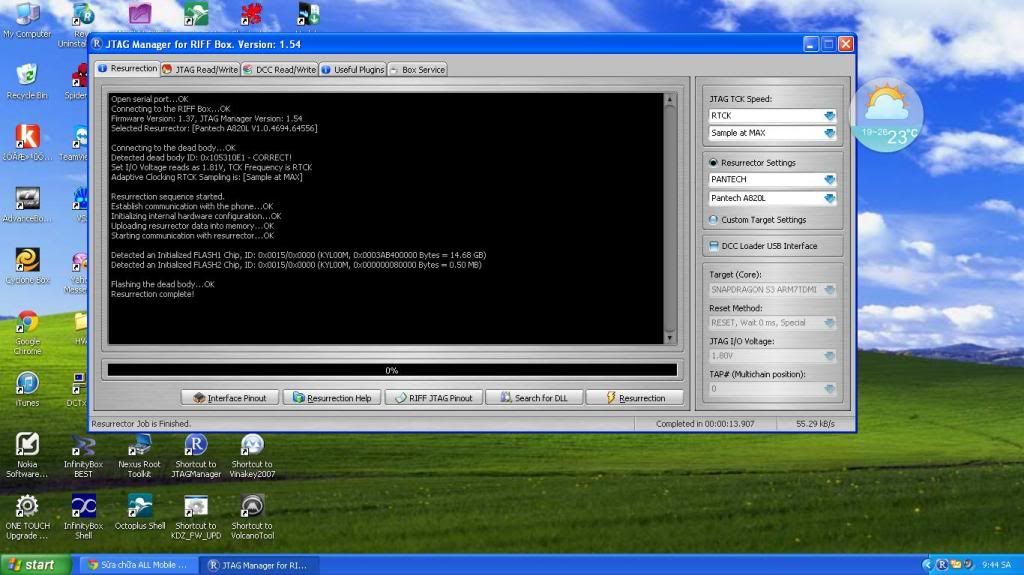This screenshot has width=1024, height=575.
Task: Select the InfinityBox Shell desktop icon
Action: [83, 516]
